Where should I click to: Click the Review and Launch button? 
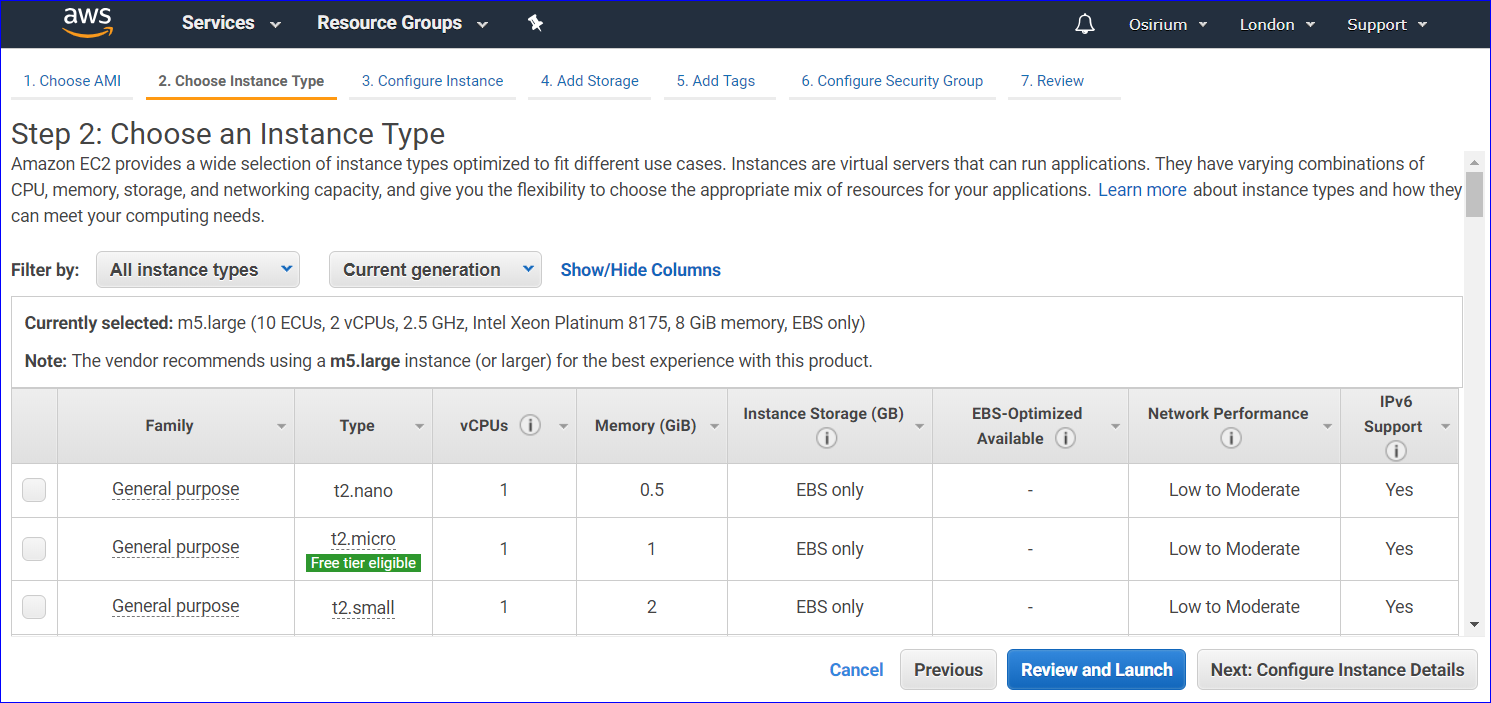coord(1096,669)
